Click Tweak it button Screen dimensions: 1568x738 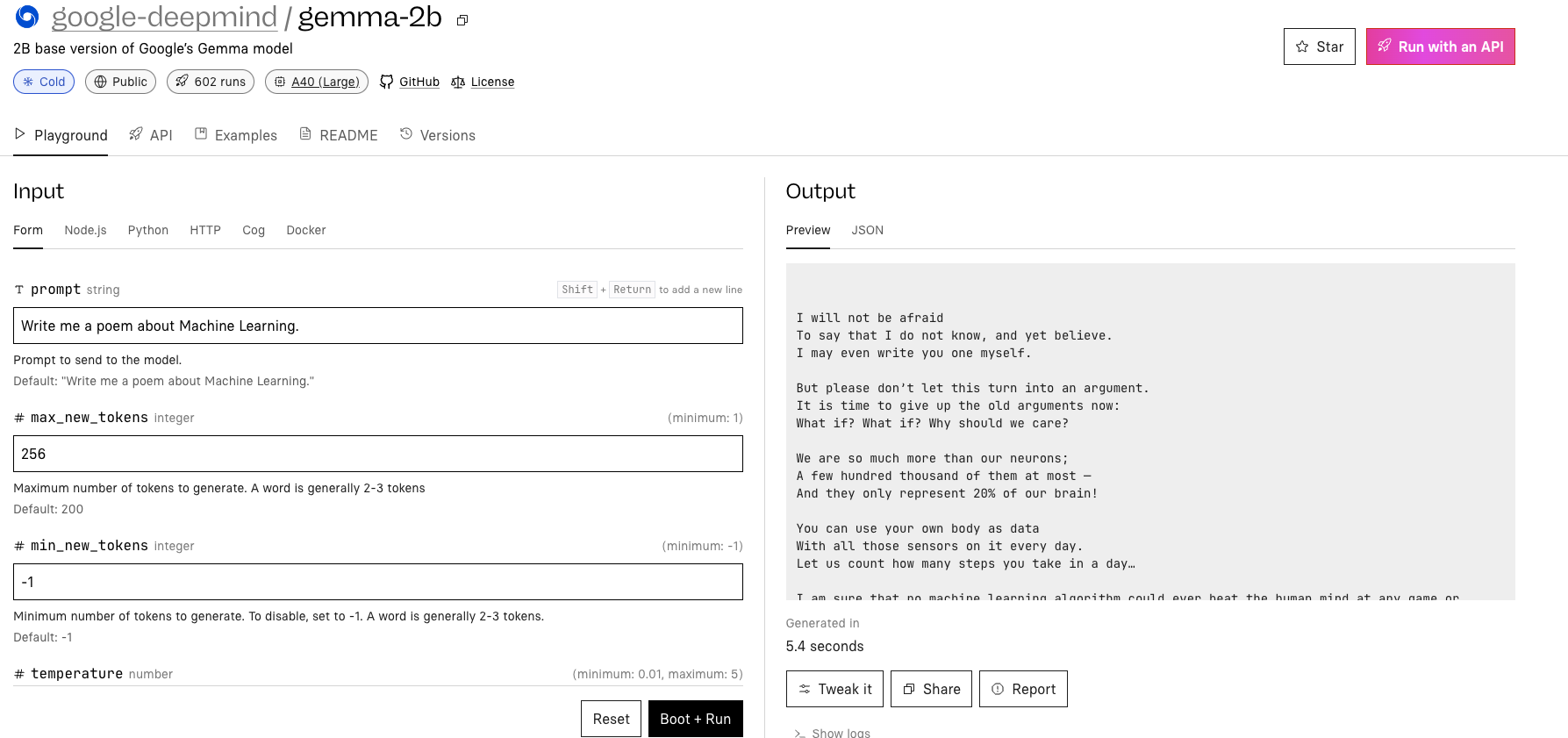click(834, 689)
